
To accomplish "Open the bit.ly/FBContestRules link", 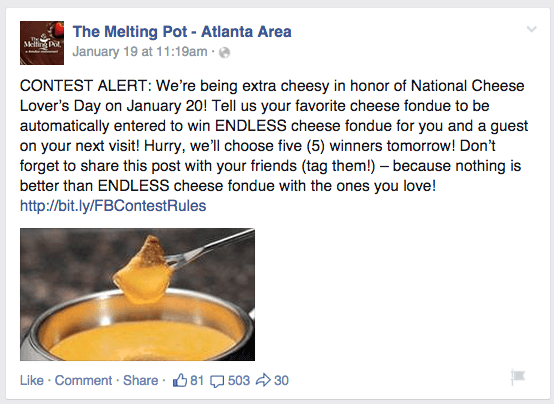I will pyautogui.click(x=113, y=206).
